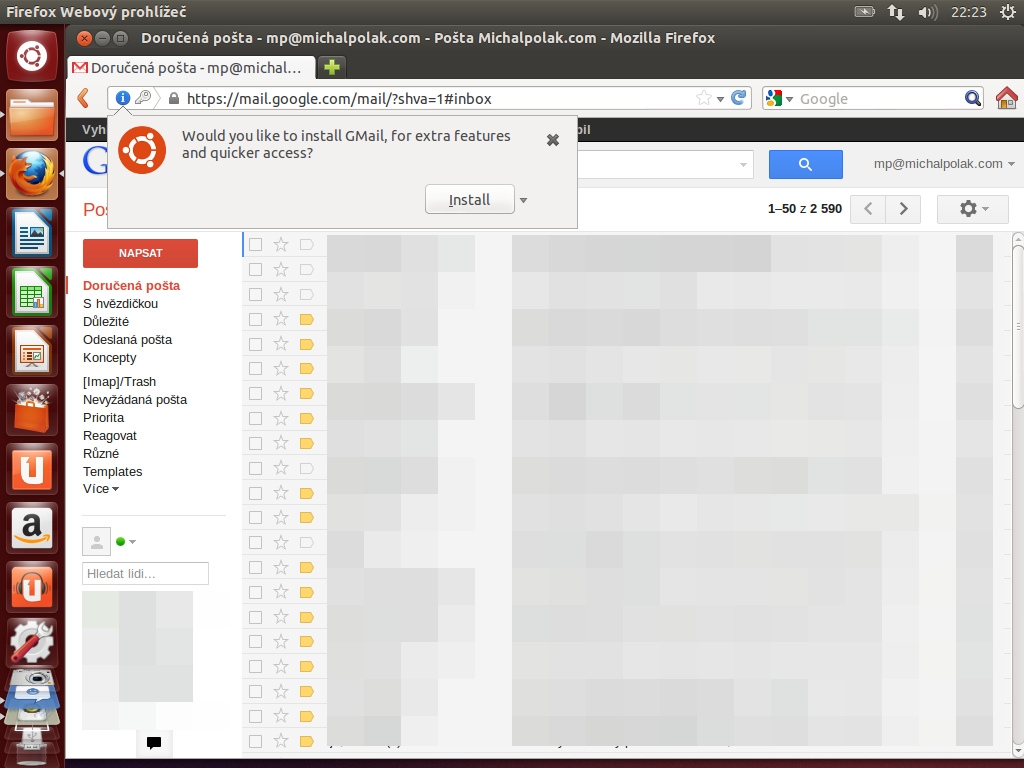
Task: Open Ubuntu One Music from the launcher
Action: click(32, 587)
